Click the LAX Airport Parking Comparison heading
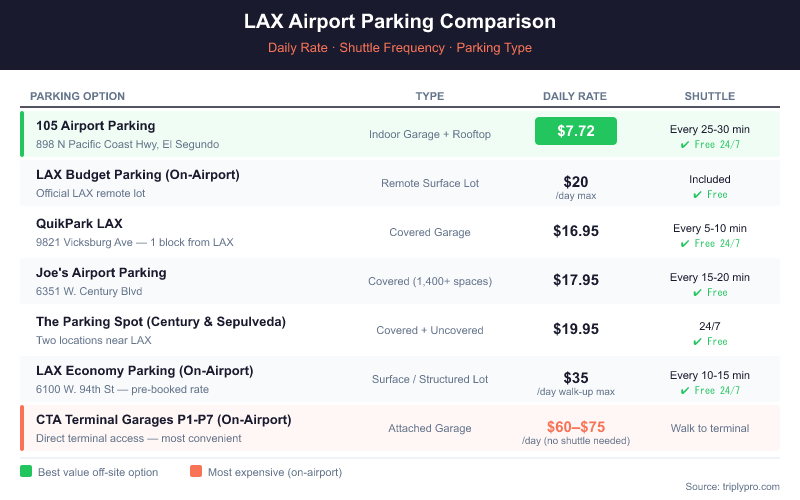Viewport: 800px width, 500px height. [400, 21]
